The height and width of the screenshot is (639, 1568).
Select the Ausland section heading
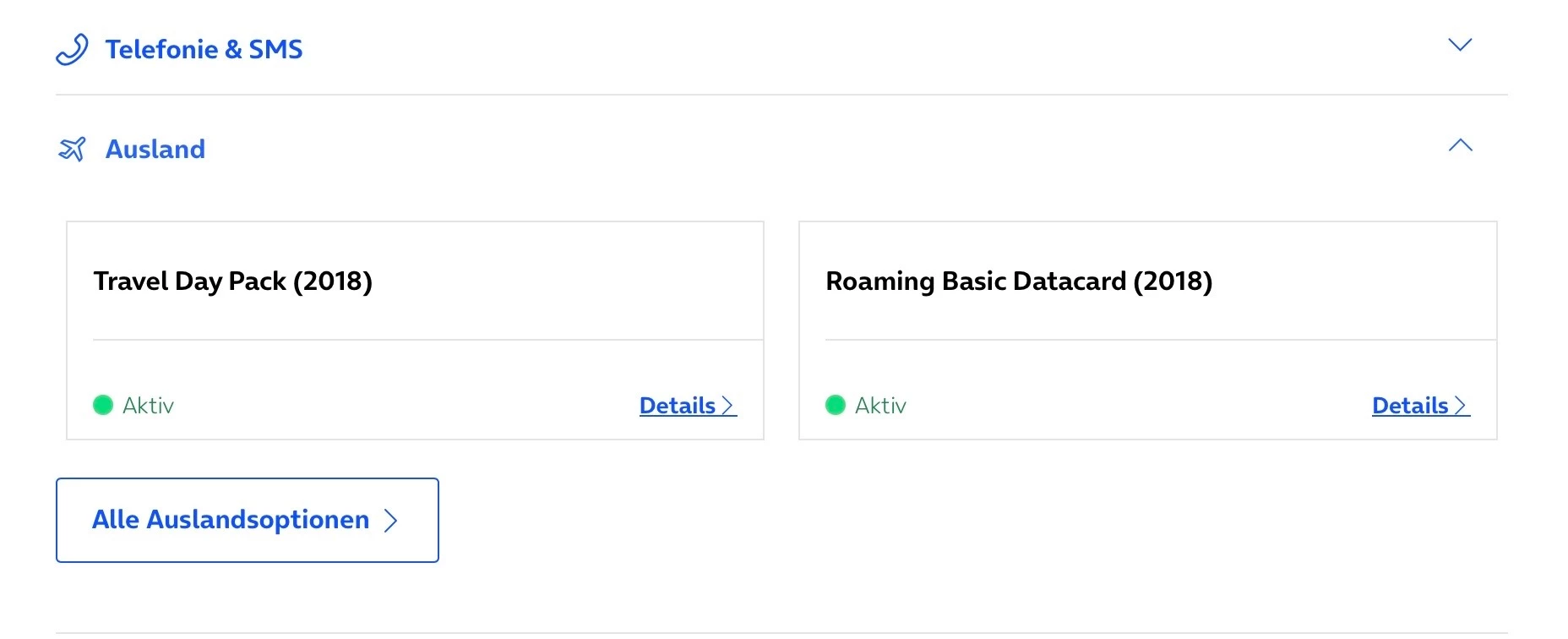click(155, 150)
